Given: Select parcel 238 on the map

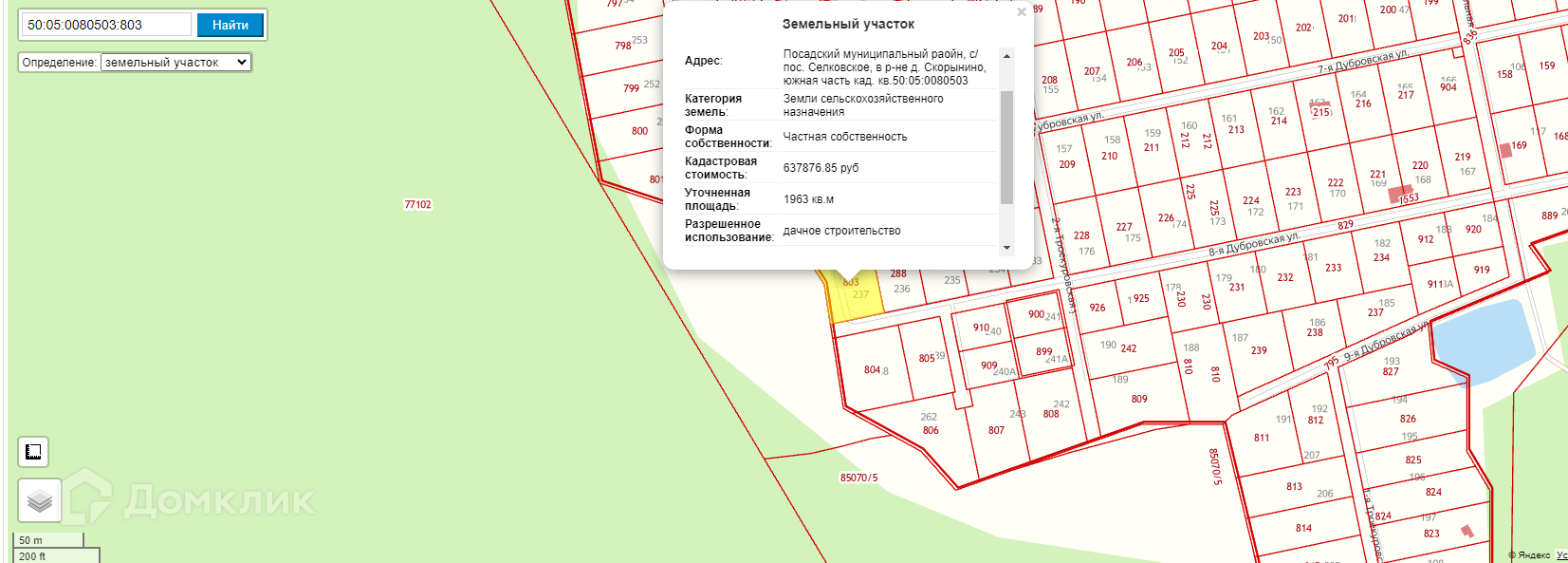Looking at the screenshot, I should (1315, 332).
